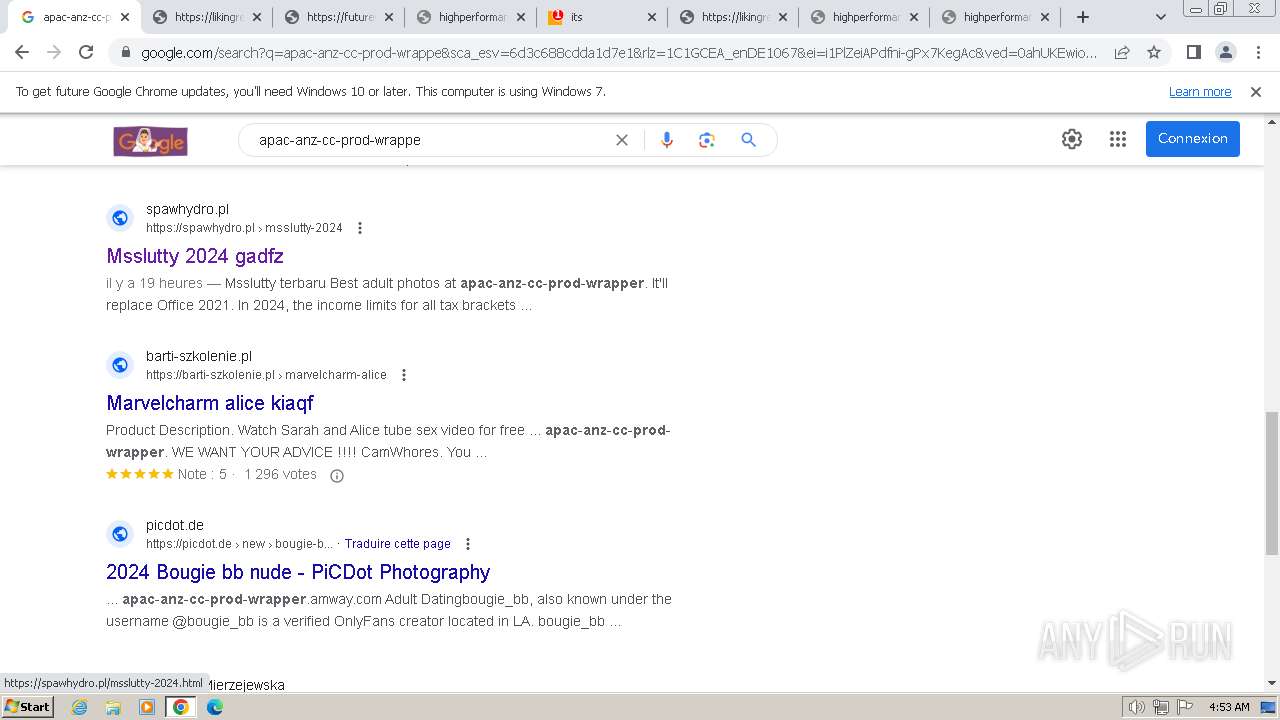Click the barti-szkolenie.pl site name
This screenshot has width=1280, height=720.
point(199,356)
